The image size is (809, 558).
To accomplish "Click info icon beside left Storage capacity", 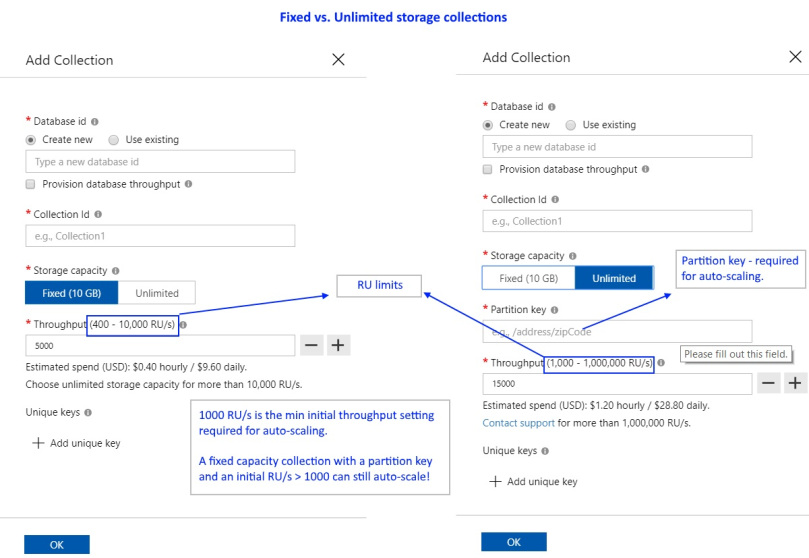I will click(116, 270).
